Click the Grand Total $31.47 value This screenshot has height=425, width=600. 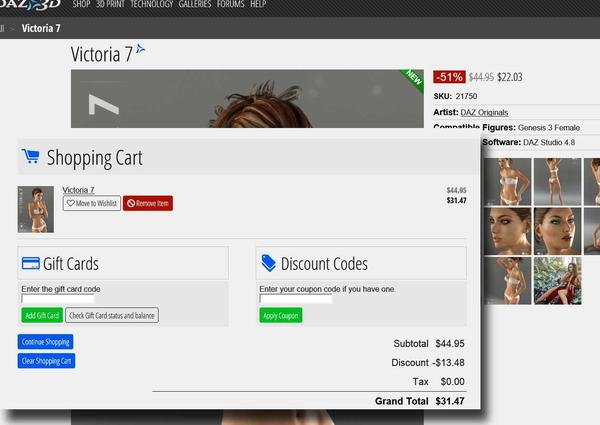450,401
